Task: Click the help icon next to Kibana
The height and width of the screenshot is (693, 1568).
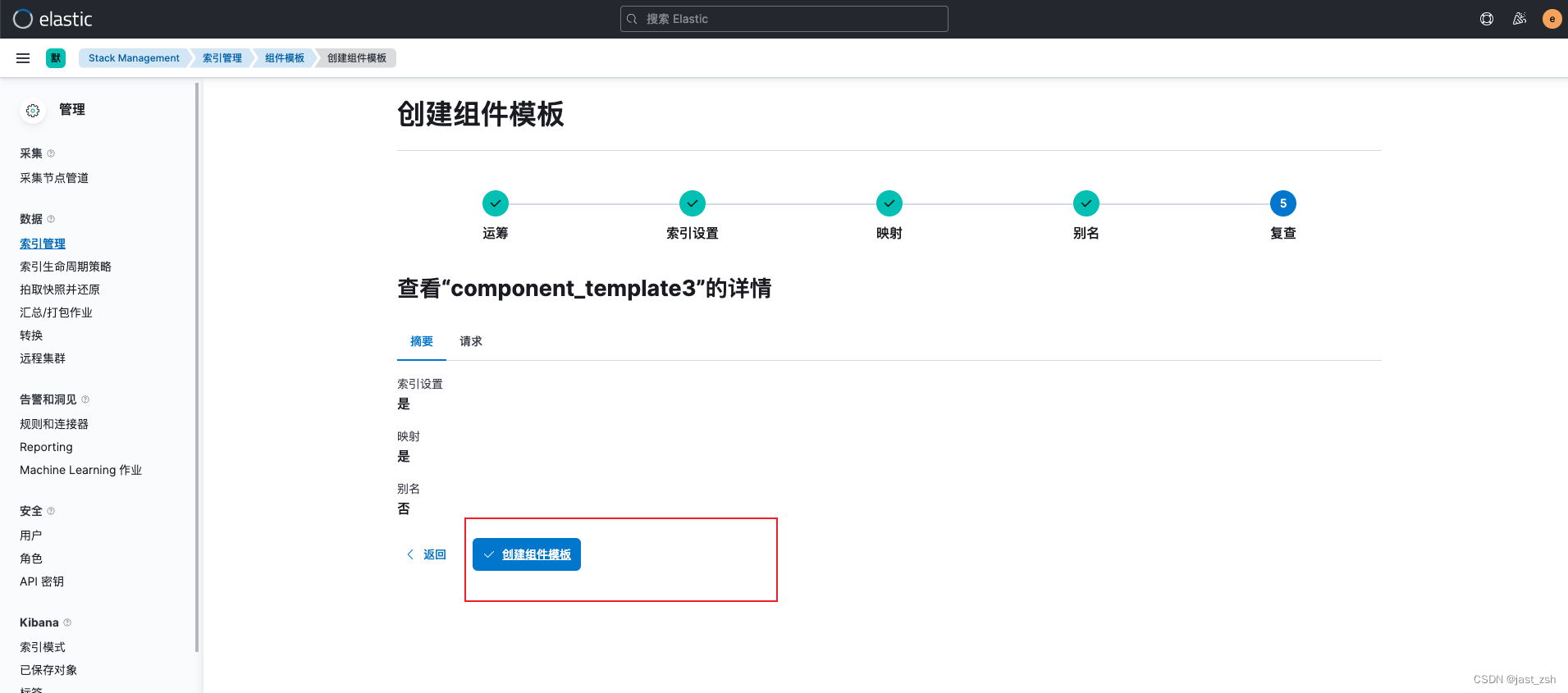Action: coord(67,622)
